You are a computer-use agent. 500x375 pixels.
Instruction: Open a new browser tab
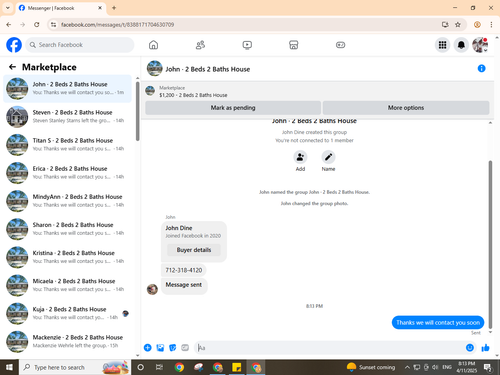coord(114,8)
